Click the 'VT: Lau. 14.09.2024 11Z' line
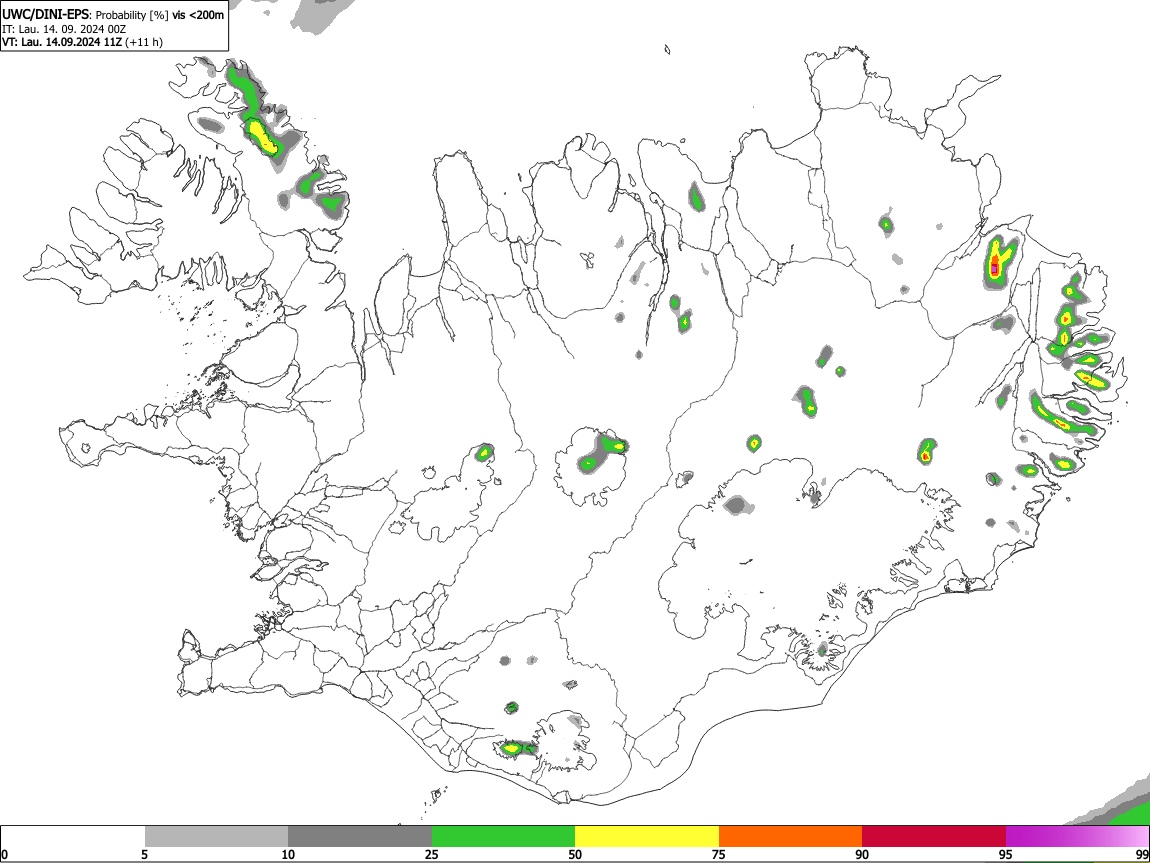 [x=62, y=42]
